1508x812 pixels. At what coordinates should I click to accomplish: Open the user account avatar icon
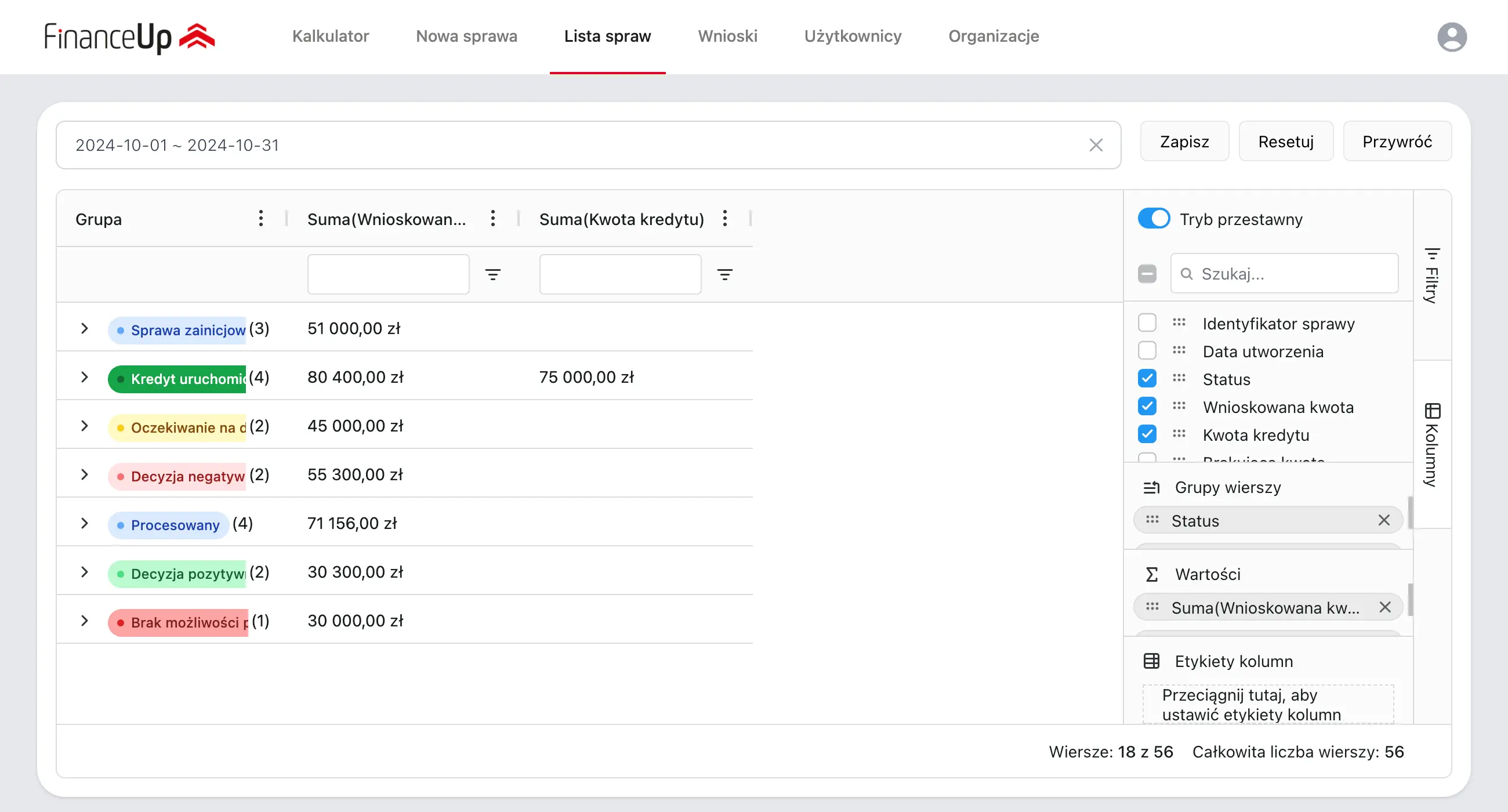click(1452, 37)
